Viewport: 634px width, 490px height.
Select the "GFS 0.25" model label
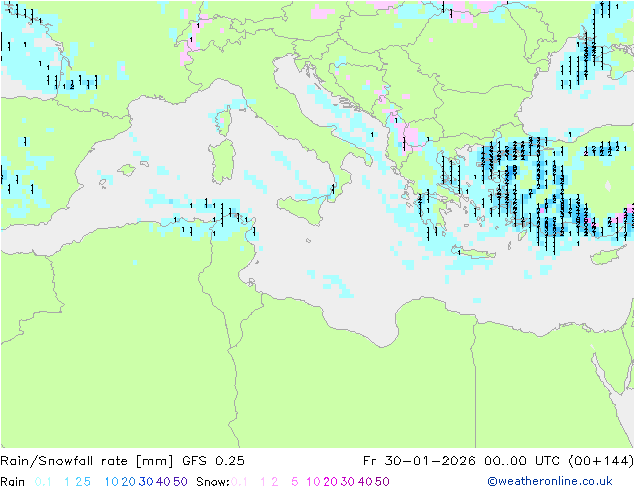click(213, 461)
